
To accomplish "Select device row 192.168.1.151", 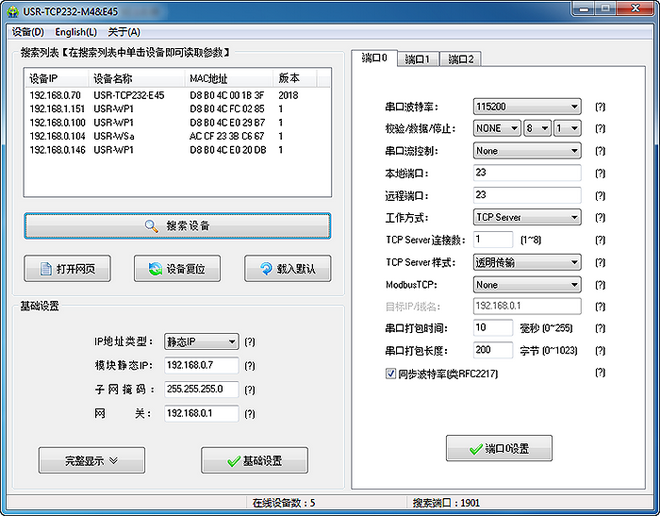I will (x=177, y=109).
